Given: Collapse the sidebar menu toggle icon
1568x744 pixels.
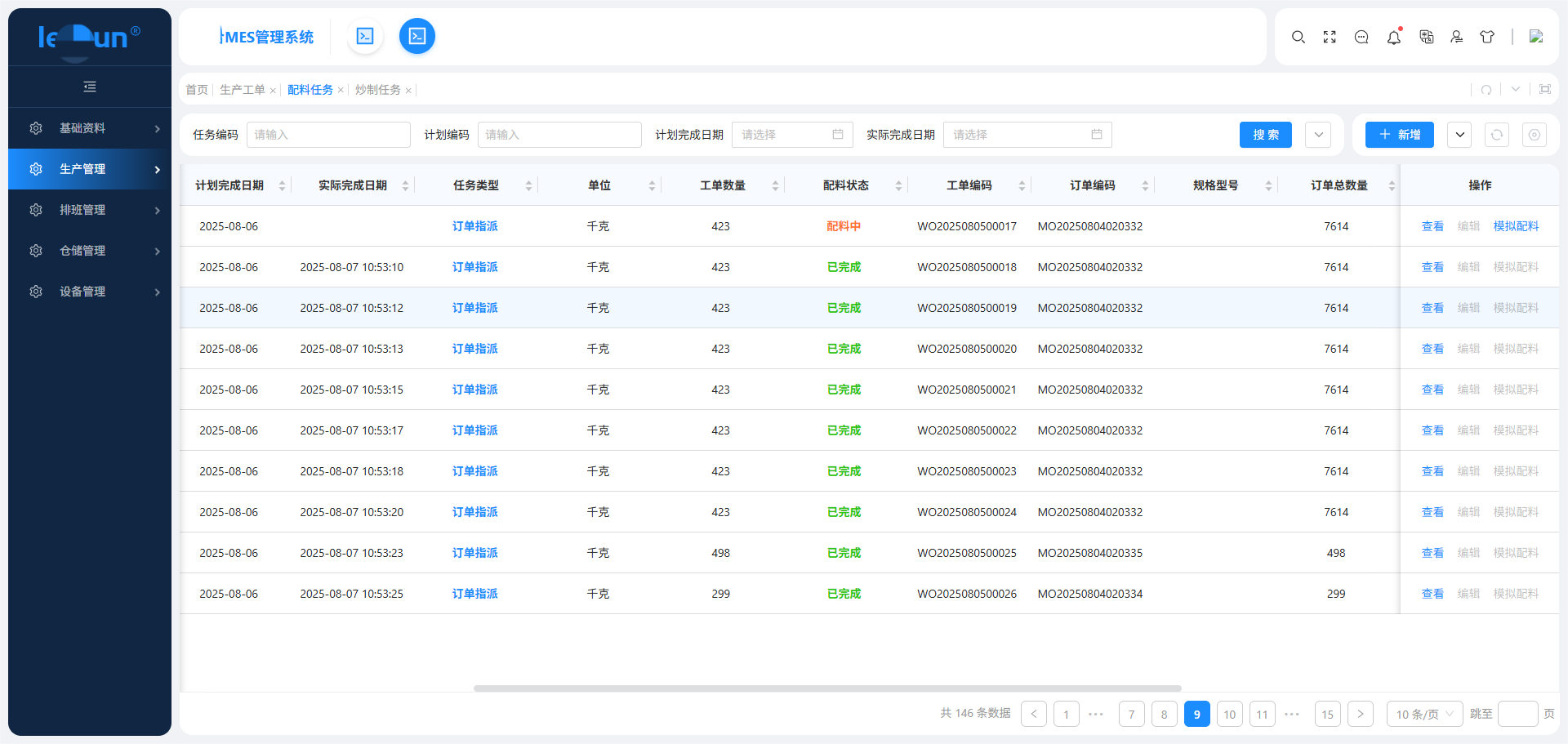Looking at the screenshot, I should pyautogui.click(x=90, y=87).
